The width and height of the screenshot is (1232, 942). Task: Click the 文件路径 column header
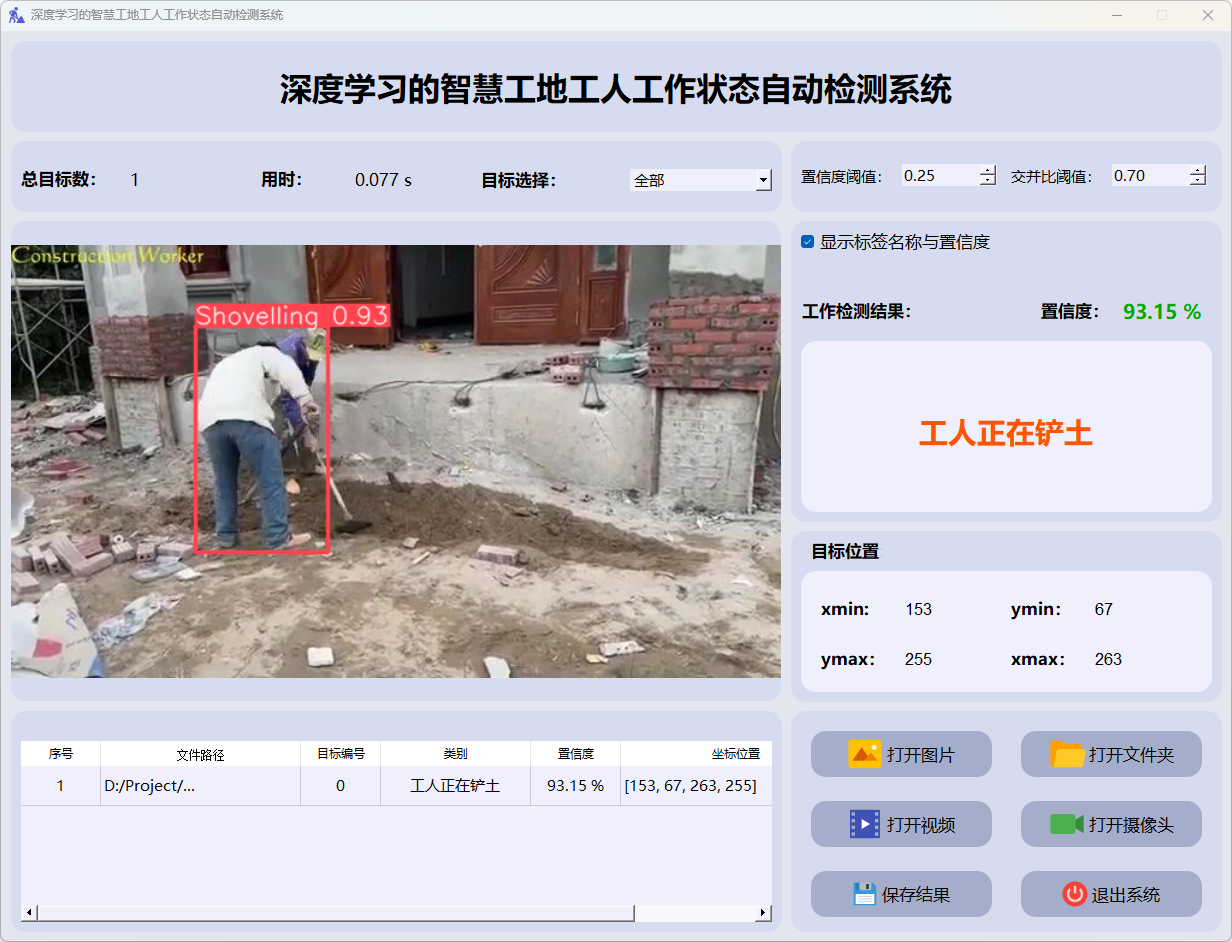coord(200,754)
